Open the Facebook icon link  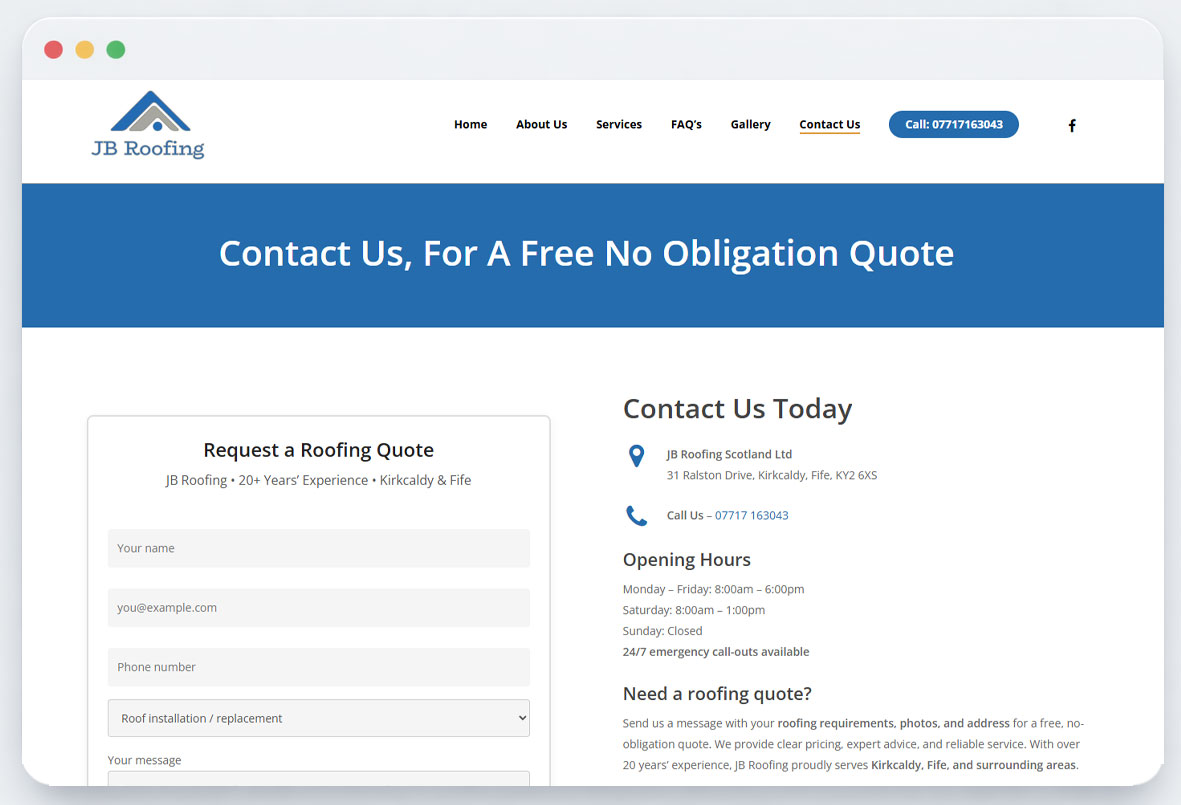pyautogui.click(x=1072, y=126)
